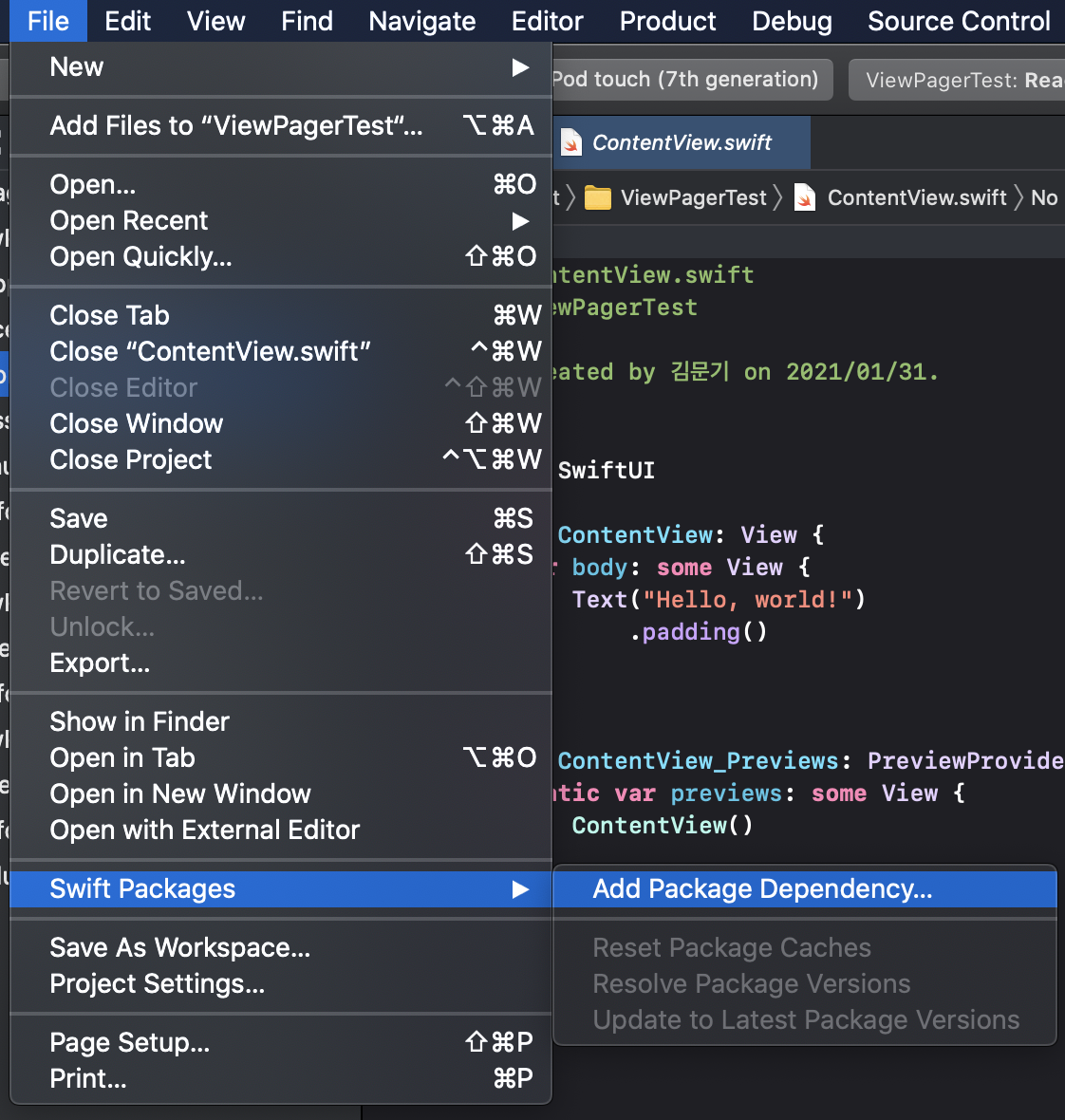Viewport: 1065px width, 1120px height.
Task: Click the Text("Hello, world!") code line
Action: pos(719,599)
